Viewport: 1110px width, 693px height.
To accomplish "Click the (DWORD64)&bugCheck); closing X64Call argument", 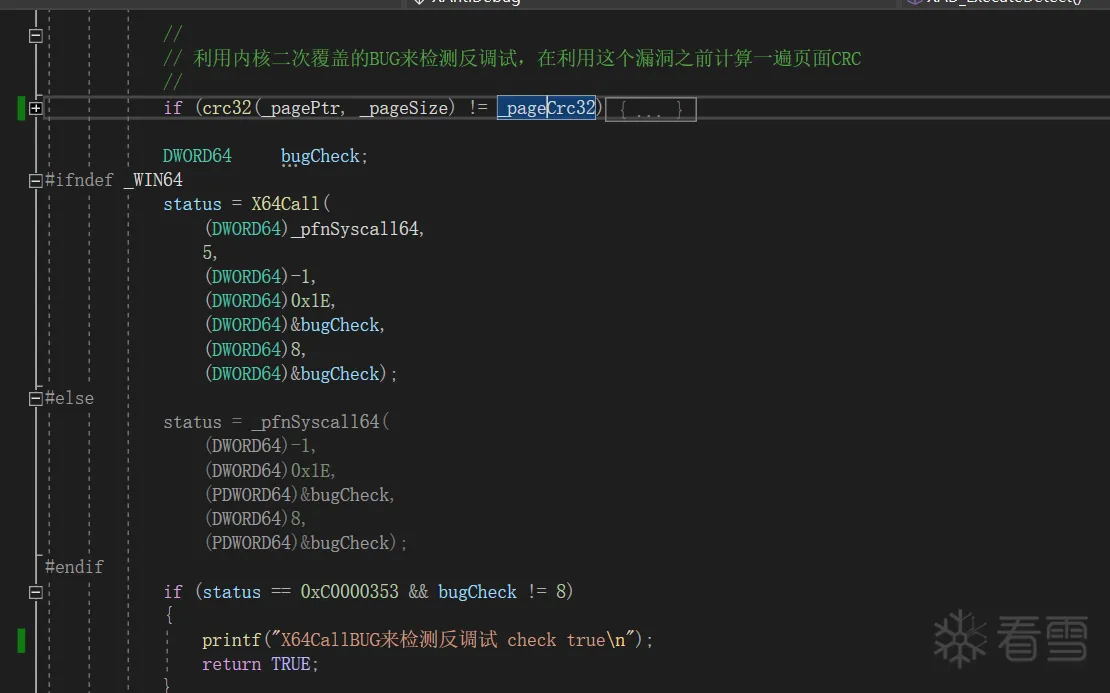I will point(301,374).
